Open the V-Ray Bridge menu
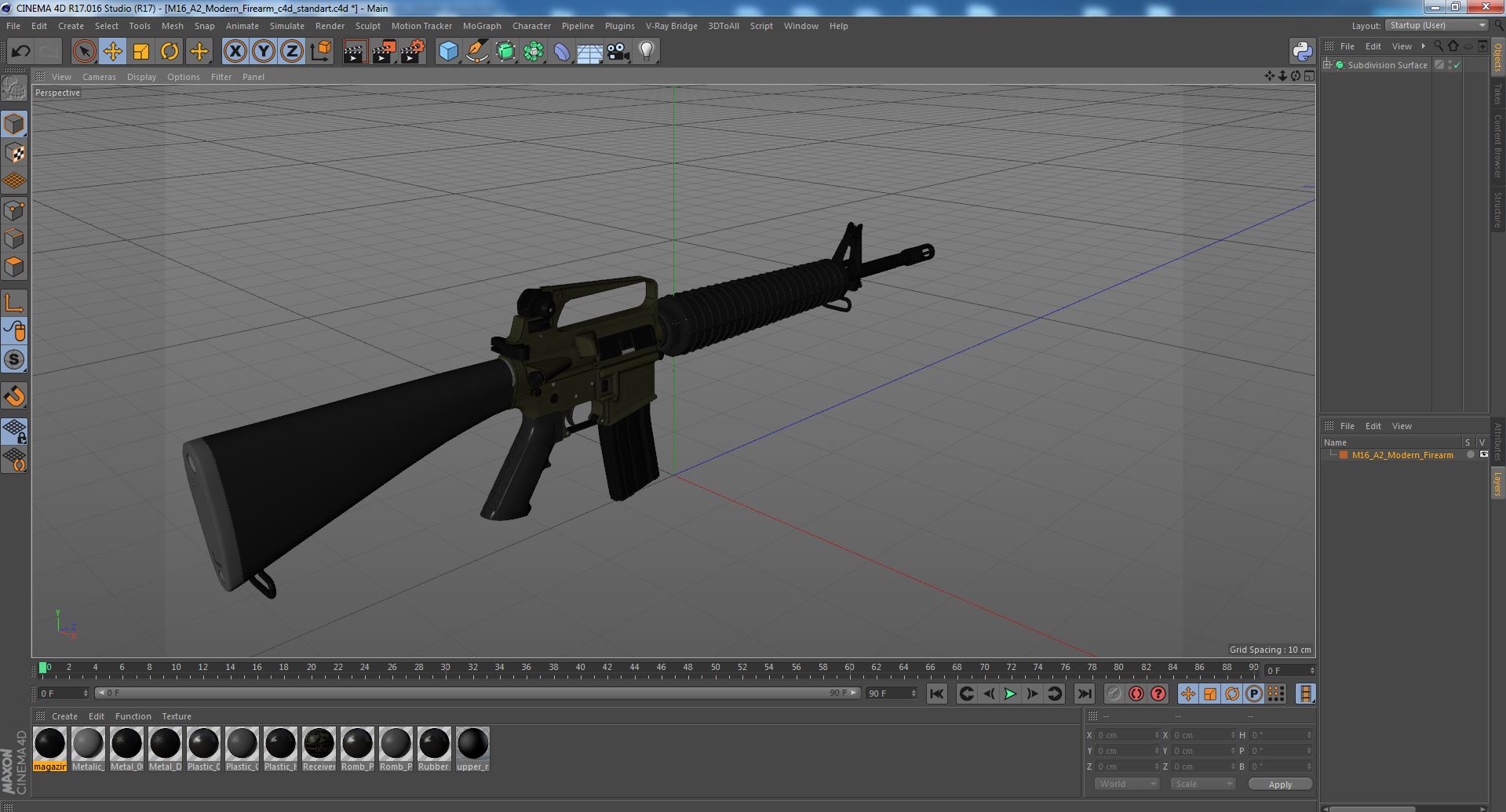 pyautogui.click(x=671, y=26)
